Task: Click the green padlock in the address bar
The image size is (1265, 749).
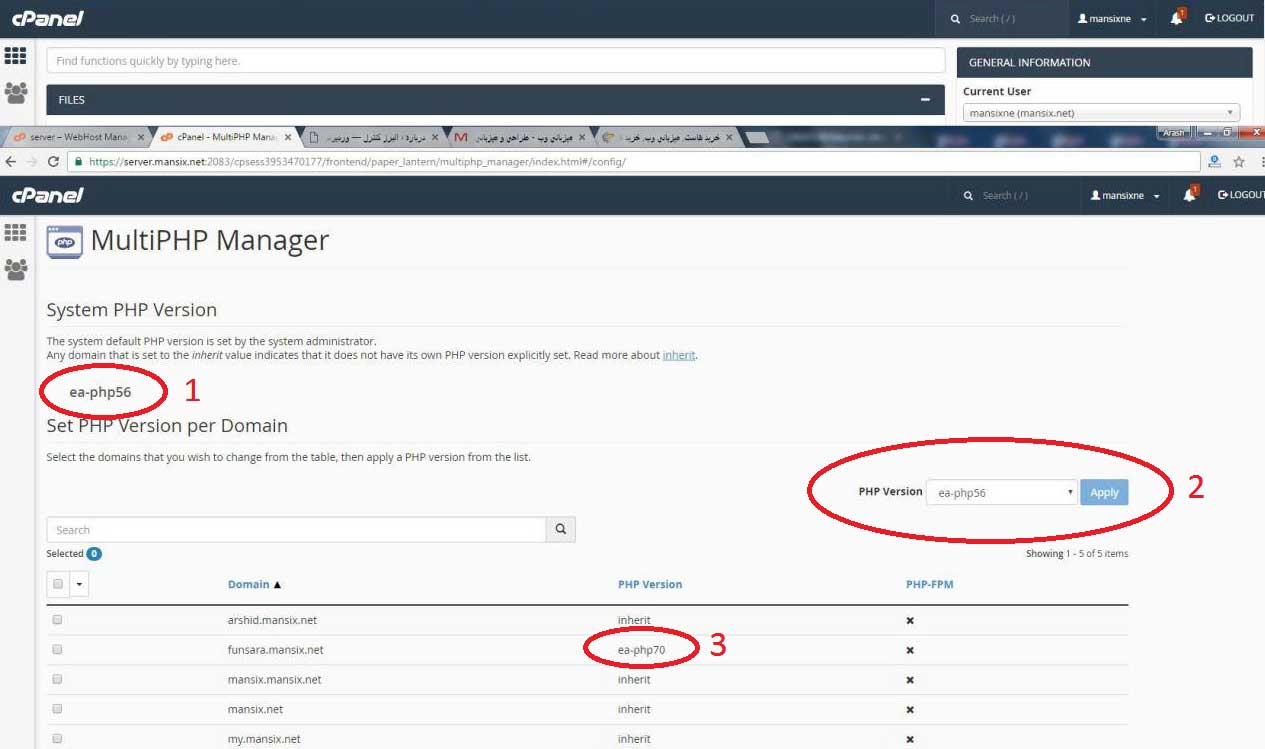Action: pyautogui.click(x=78, y=161)
